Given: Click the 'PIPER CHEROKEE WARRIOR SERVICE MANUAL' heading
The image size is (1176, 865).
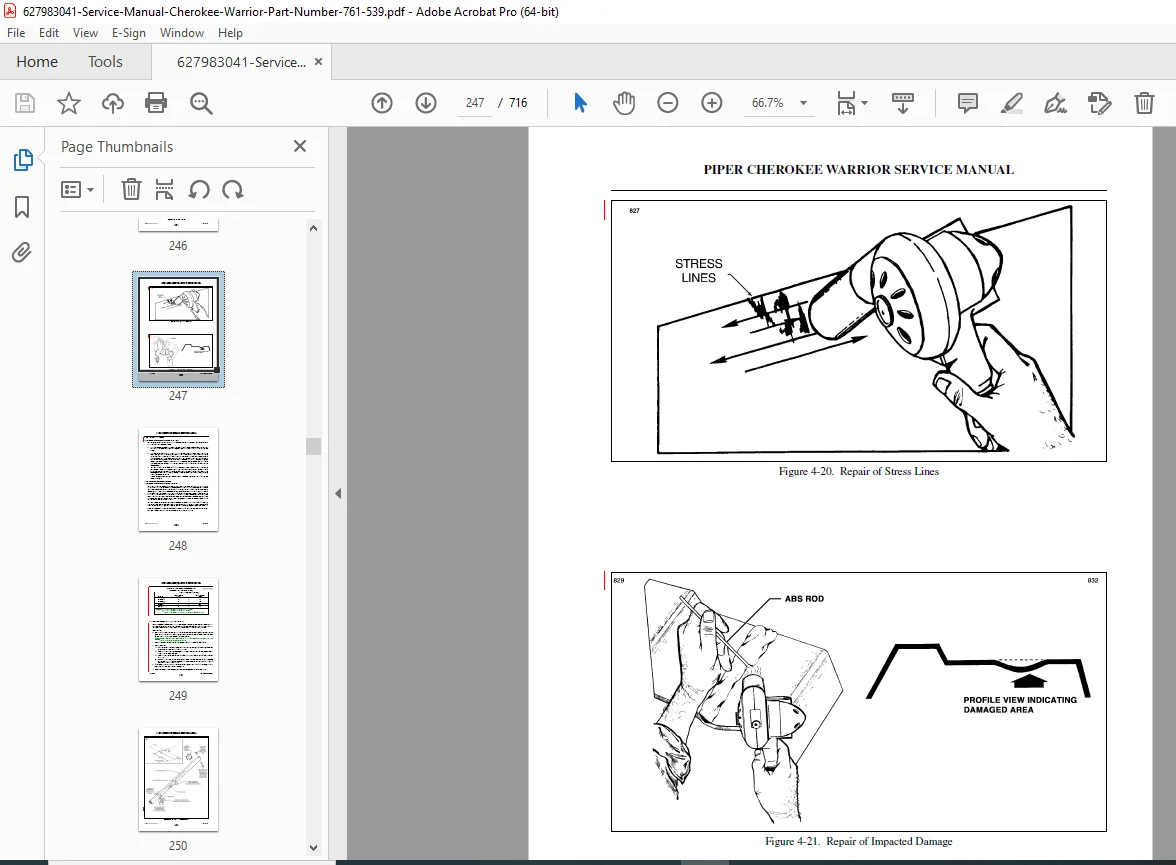Looking at the screenshot, I should [859, 170].
